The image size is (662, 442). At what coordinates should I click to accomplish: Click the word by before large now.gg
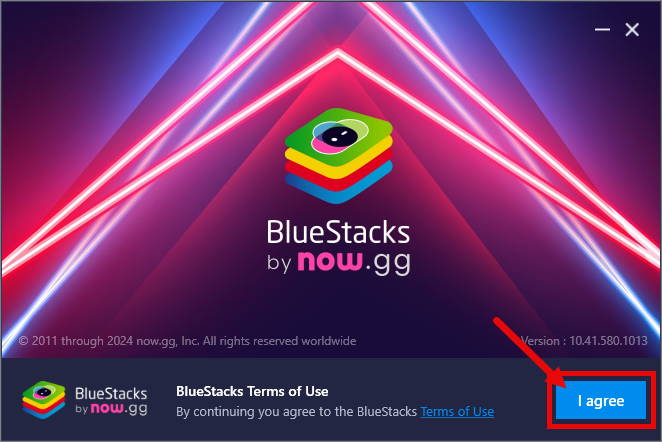279,263
